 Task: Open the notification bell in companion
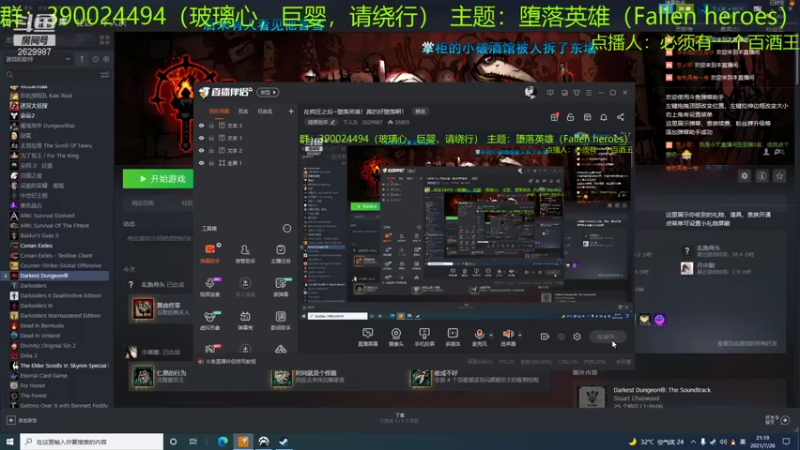[x=604, y=117]
